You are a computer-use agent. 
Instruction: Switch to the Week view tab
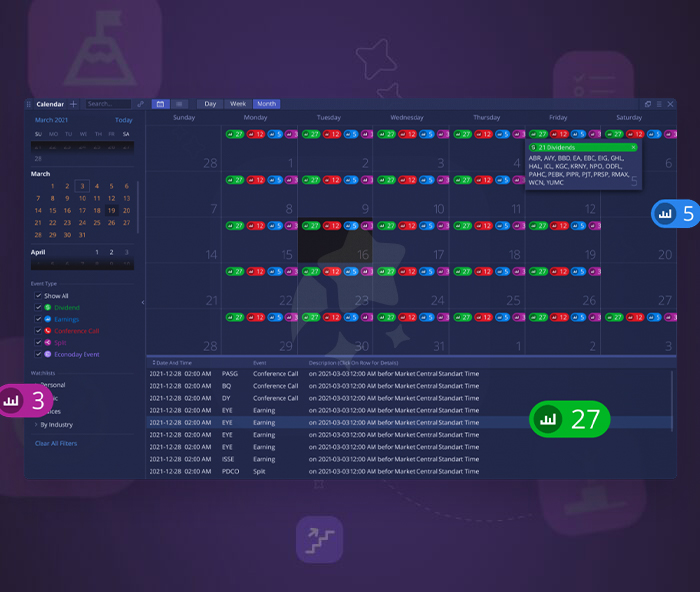(238, 104)
